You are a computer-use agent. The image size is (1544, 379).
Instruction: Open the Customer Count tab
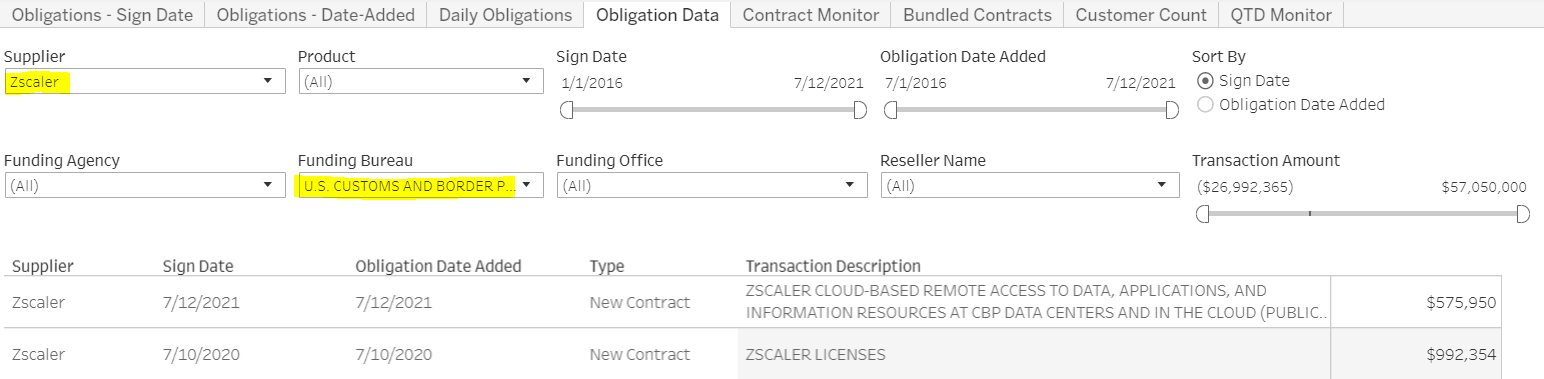pos(1141,15)
